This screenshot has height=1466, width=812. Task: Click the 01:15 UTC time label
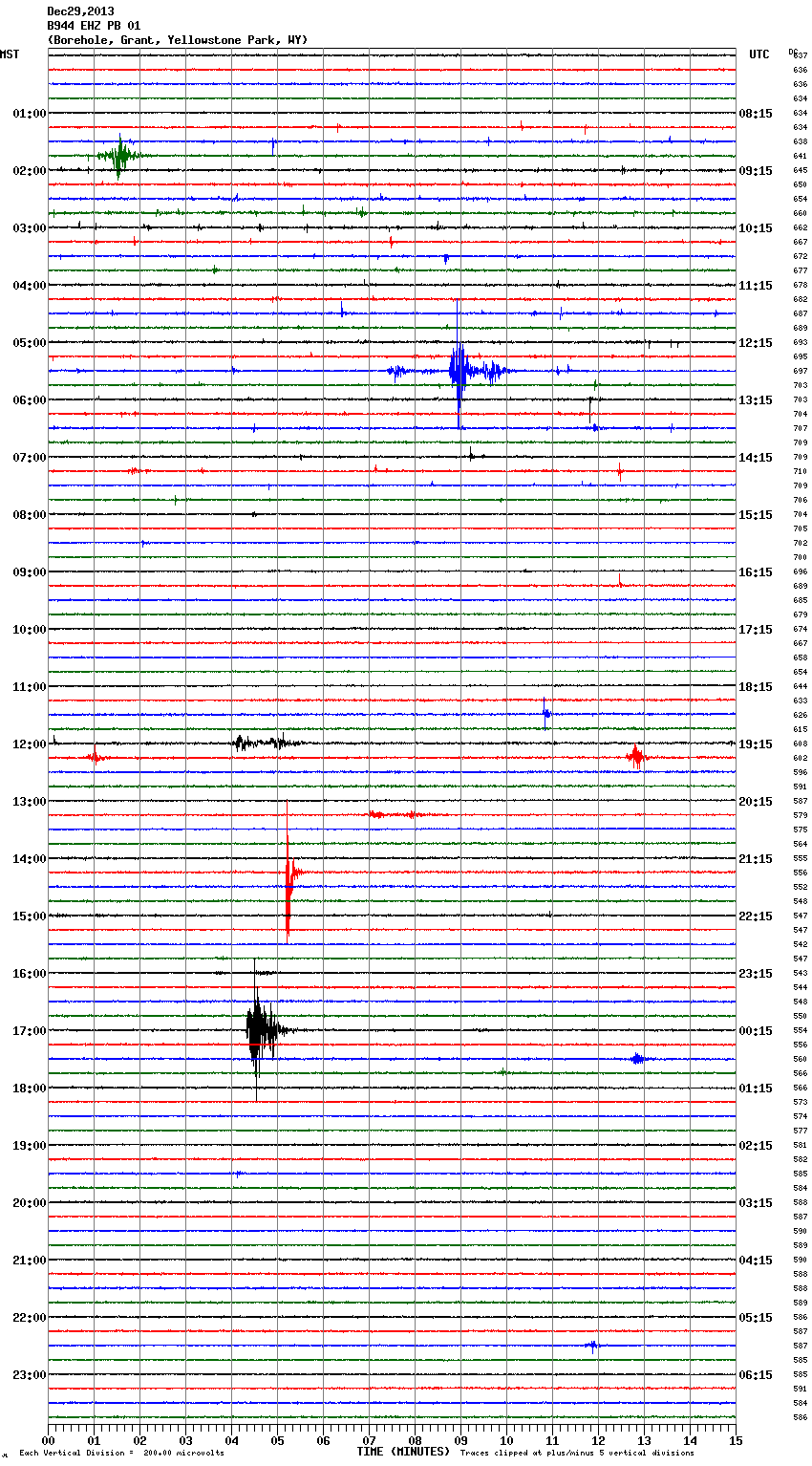756,1089
